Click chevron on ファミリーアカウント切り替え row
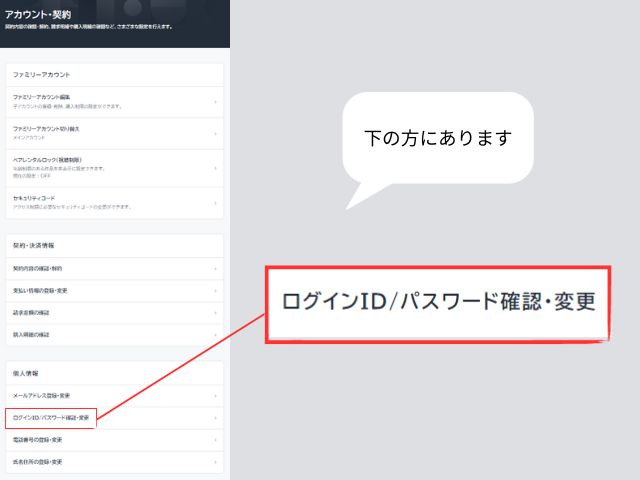Image resolution: width=640 pixels, height=480 pixels. 215,133
